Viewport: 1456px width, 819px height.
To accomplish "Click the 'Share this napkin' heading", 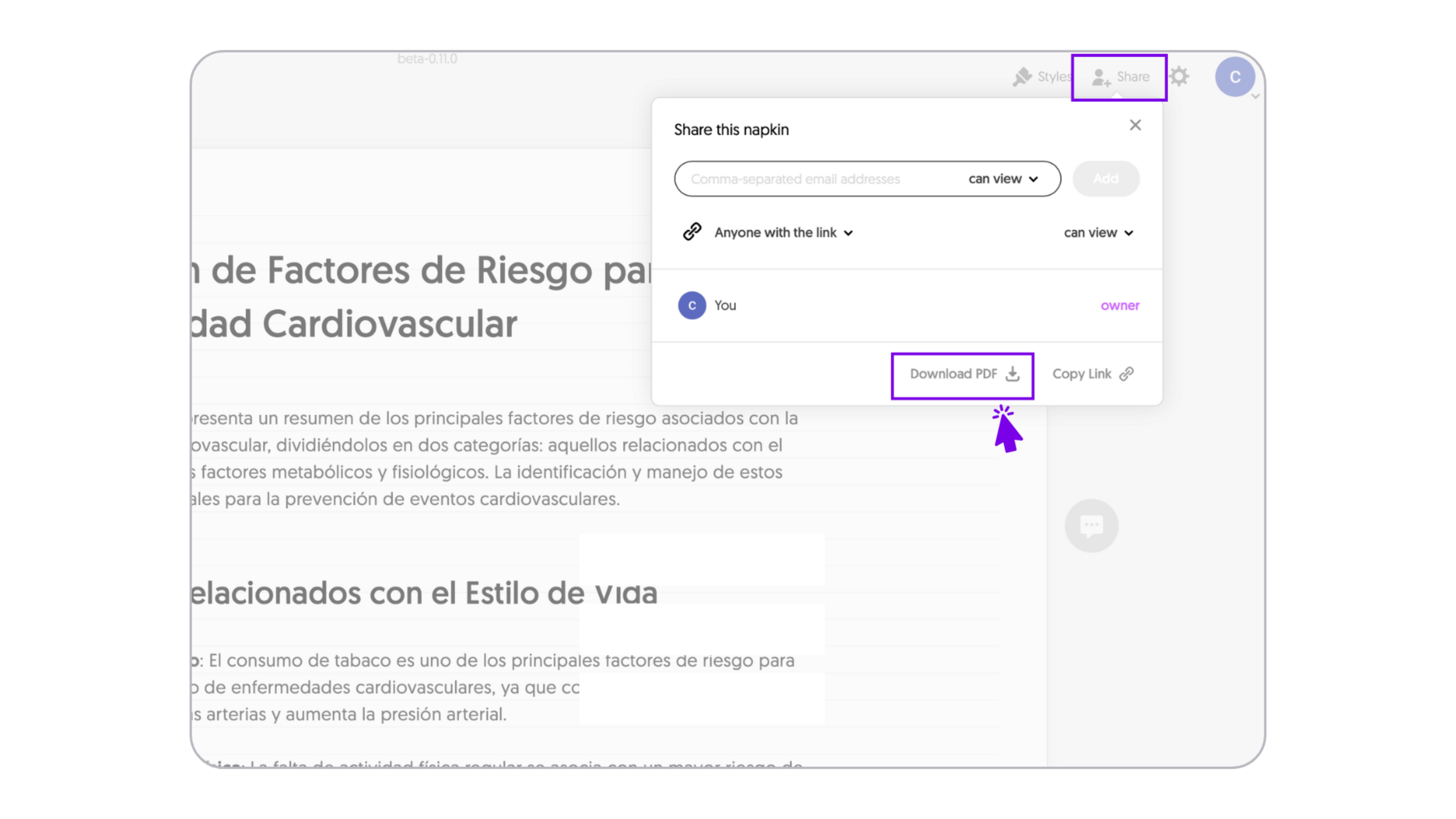I will 731,129.
